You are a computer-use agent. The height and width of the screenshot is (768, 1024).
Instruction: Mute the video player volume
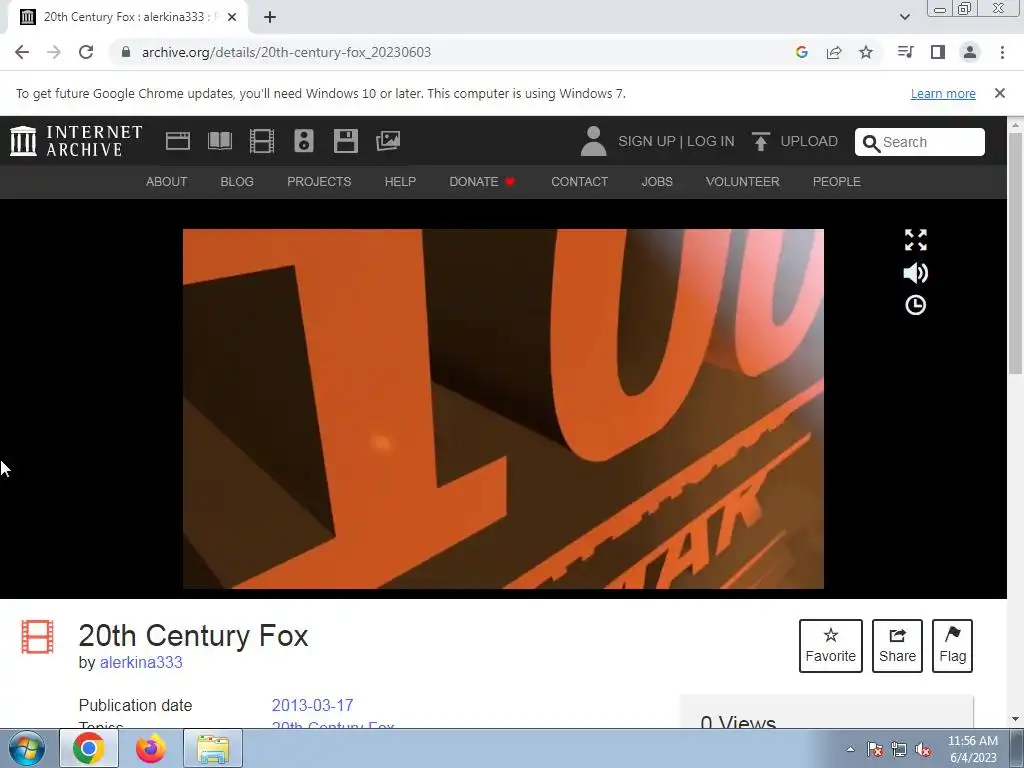pyautogui.click(x=916, y=273)
